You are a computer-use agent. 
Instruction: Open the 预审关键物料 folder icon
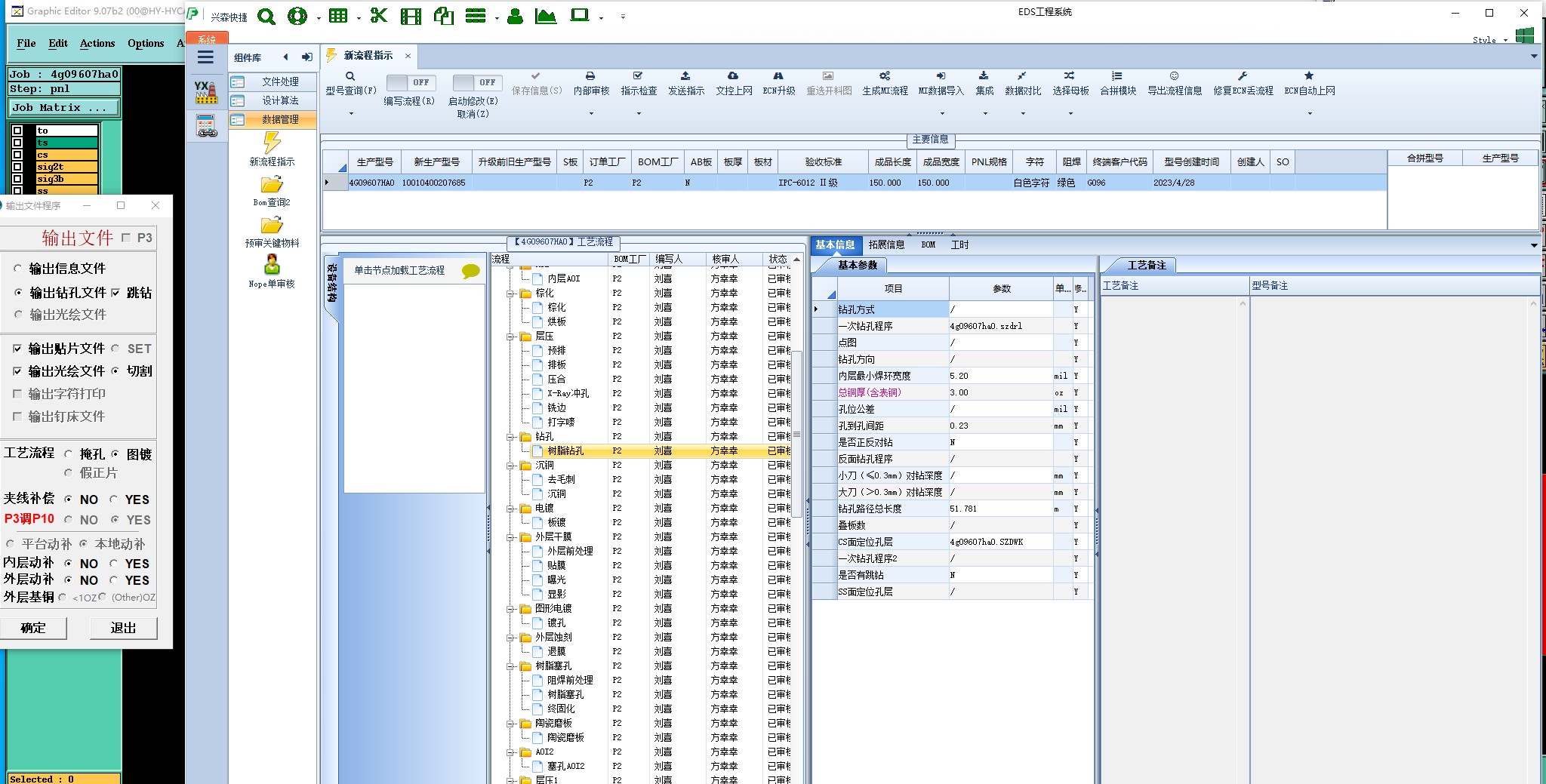(272, 225)
